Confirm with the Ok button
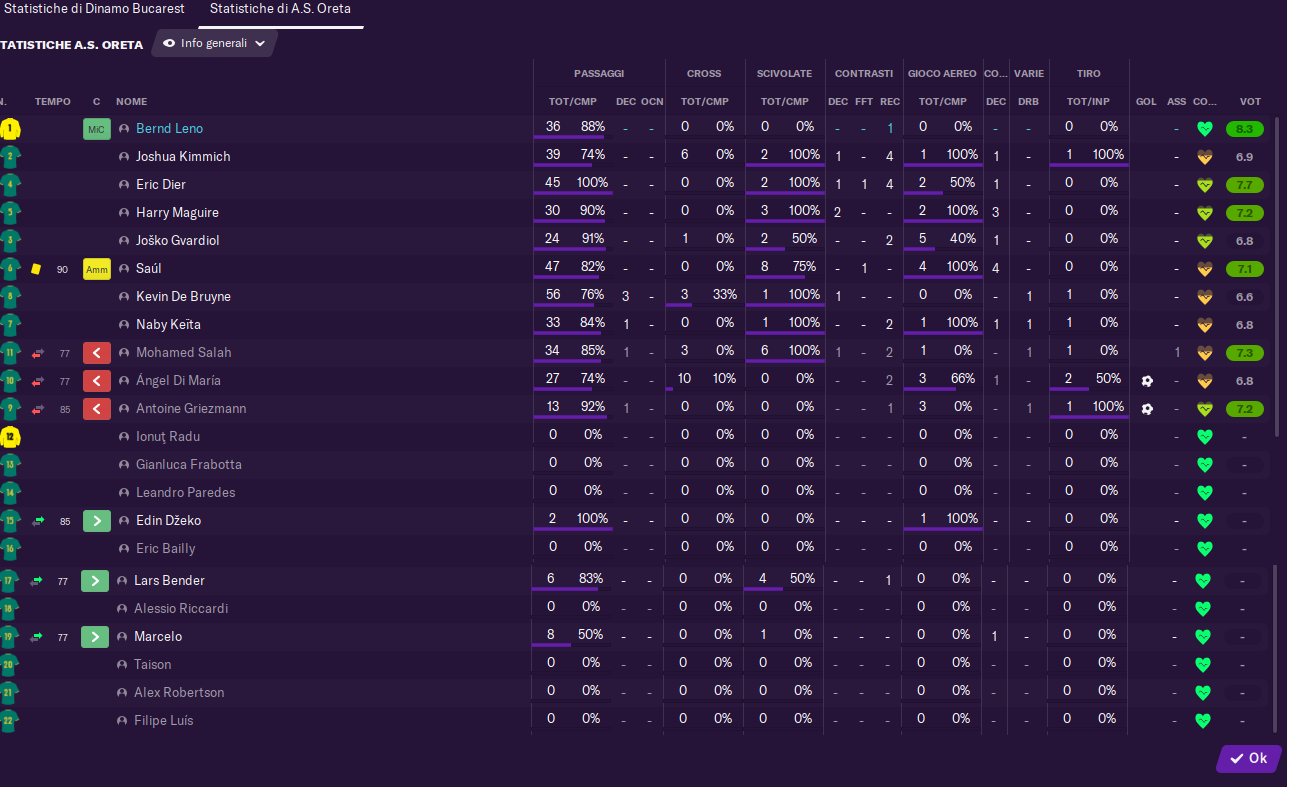1293x791 pixels. tap(1249, 758)
